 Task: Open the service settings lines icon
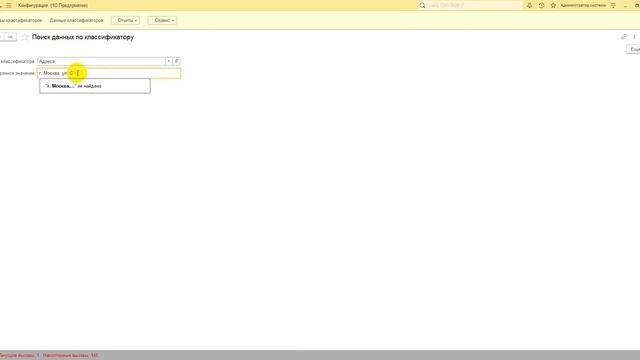pos(613,5)
